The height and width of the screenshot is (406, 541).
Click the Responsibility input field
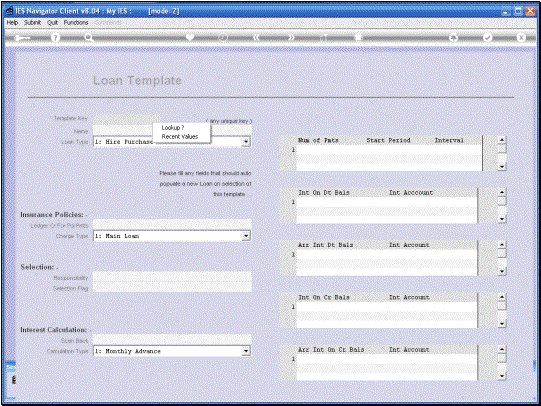point(172,277)
